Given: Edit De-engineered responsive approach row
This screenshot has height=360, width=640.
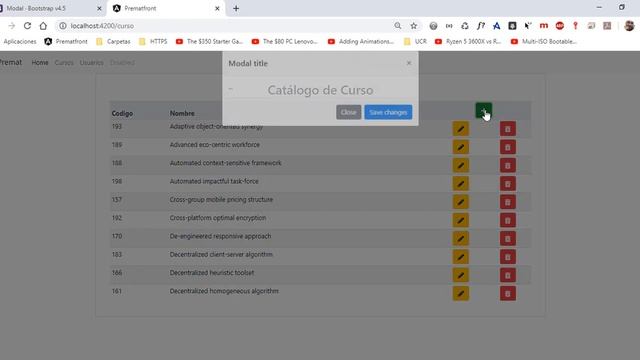Looking at the screenshot, I should point(460,239).
